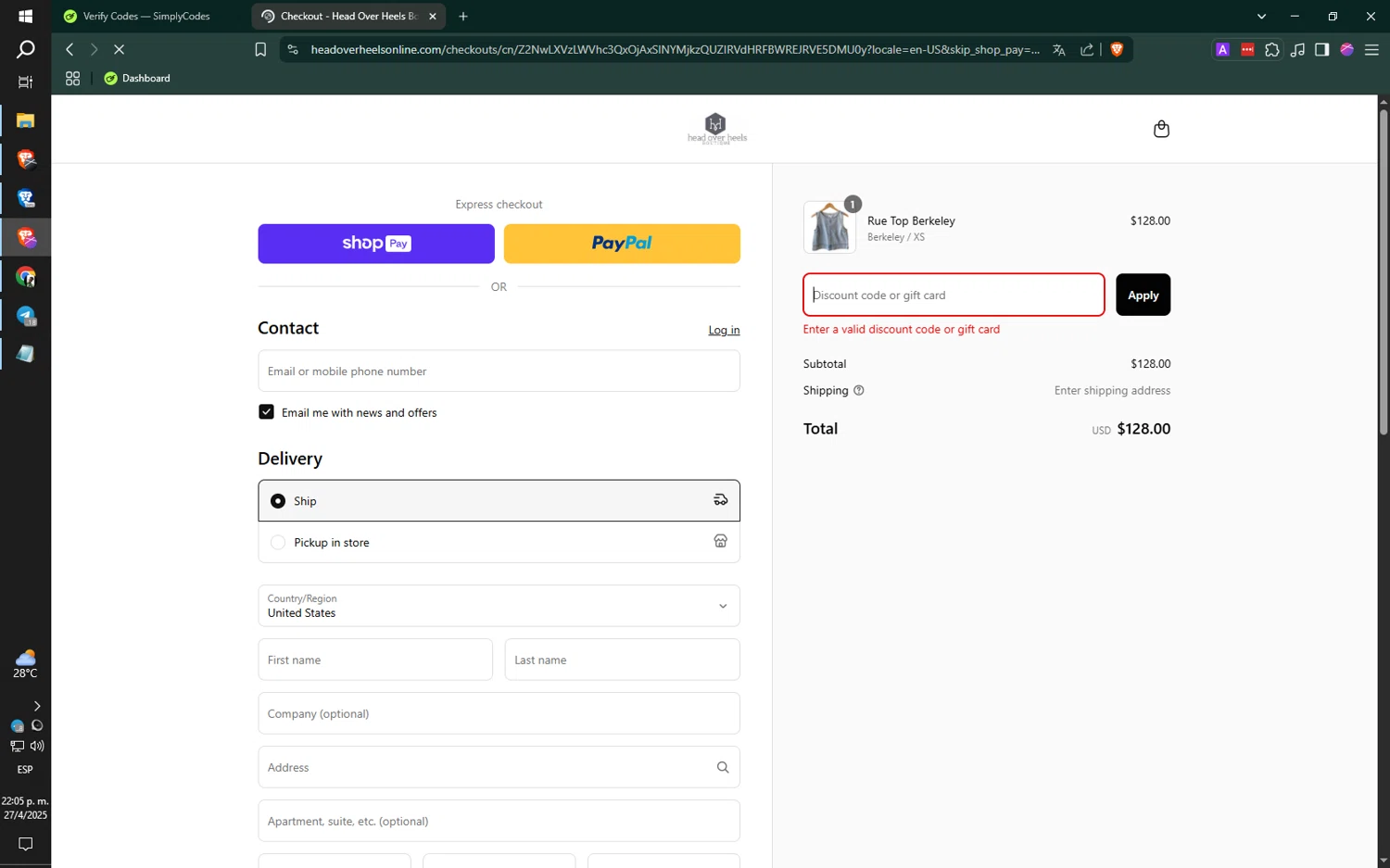
Task: Stop loading the page with X button
Action: coord(119,49)
